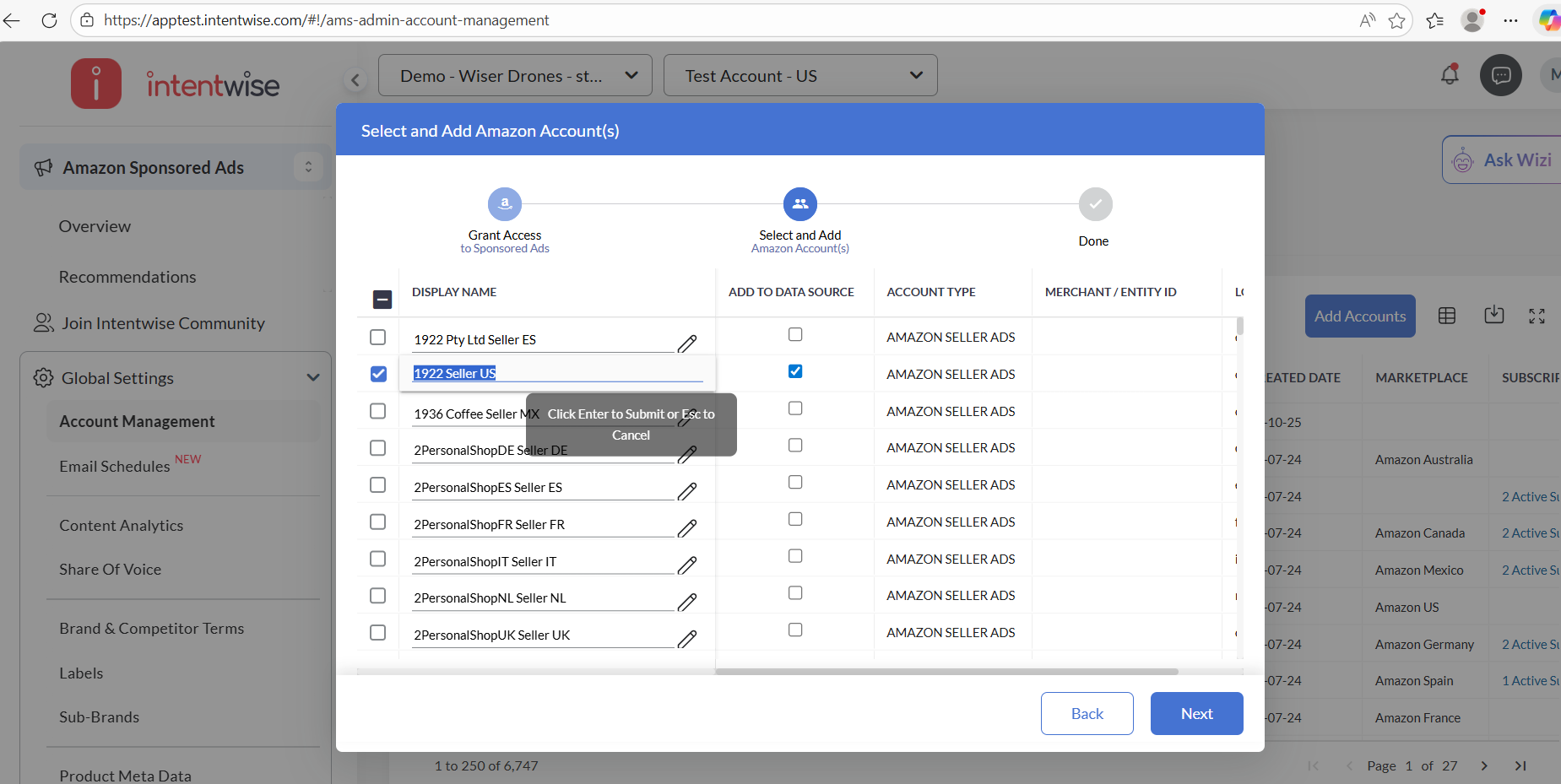The width and height of the screenshot is (1561, 784).
Task: Open the column grid view icon
Action: point(1447,316)
